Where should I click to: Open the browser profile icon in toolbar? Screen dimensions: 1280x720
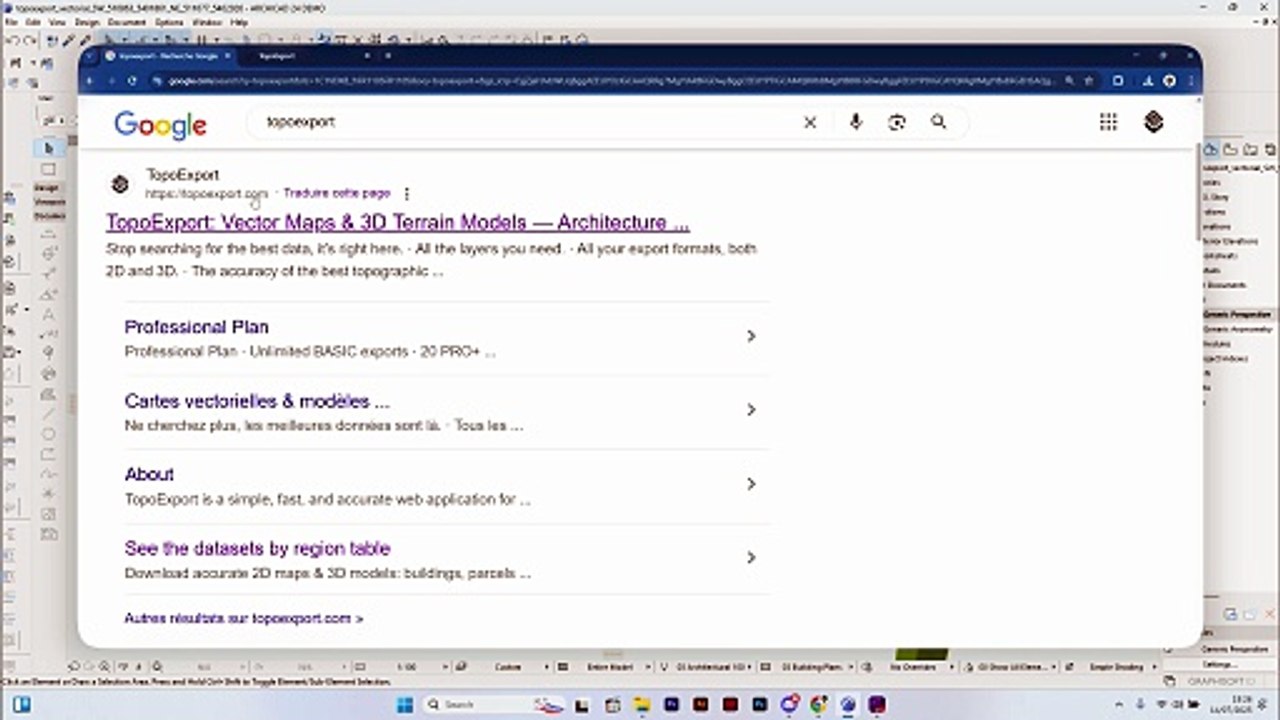pos(1167,81)
